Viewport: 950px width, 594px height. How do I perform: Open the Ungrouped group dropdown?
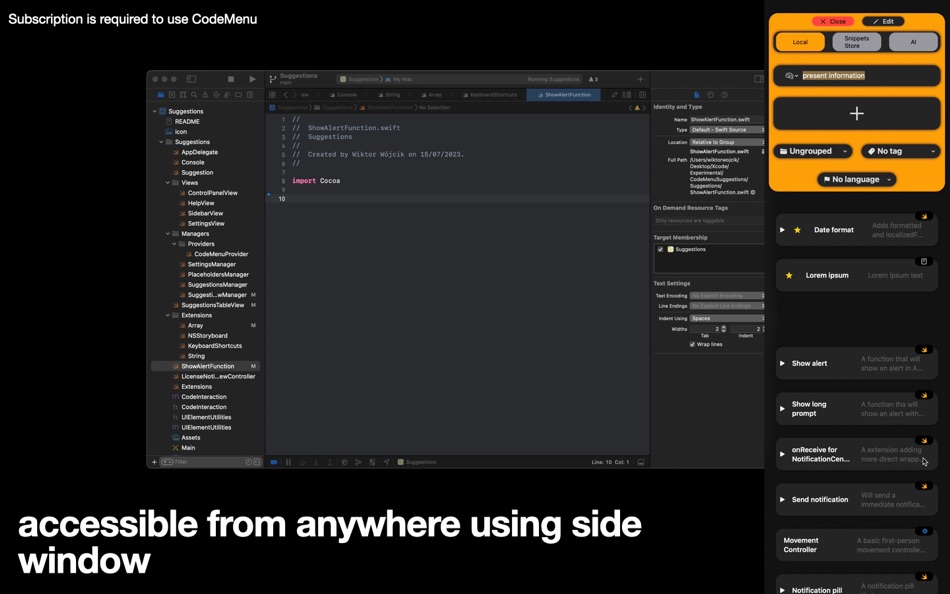[x=813, y=151]
